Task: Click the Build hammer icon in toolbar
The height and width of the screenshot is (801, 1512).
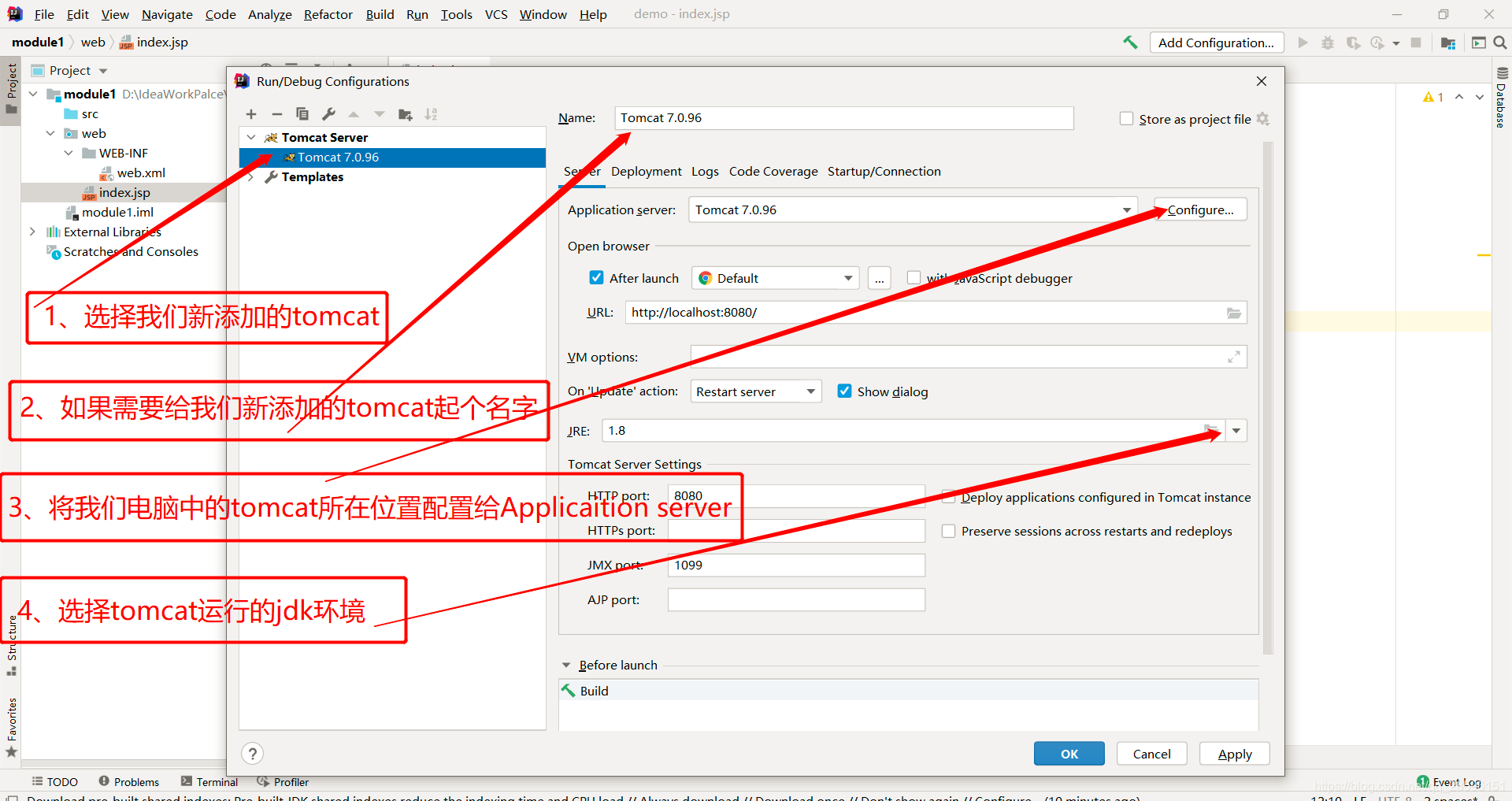Action: [1130, 43]
